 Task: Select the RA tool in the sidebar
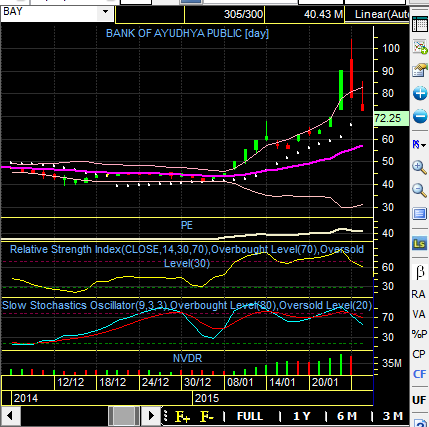click(419, 294)
